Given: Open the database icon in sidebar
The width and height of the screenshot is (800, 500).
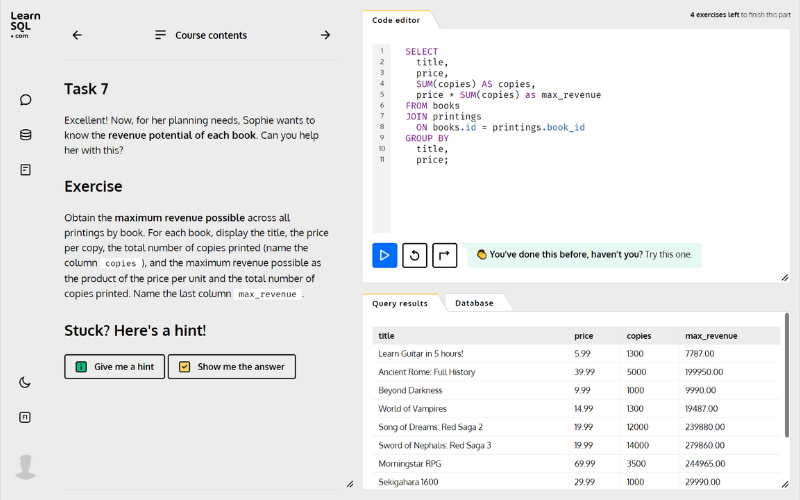Looking at the screenshot, I should click(26, 135).
